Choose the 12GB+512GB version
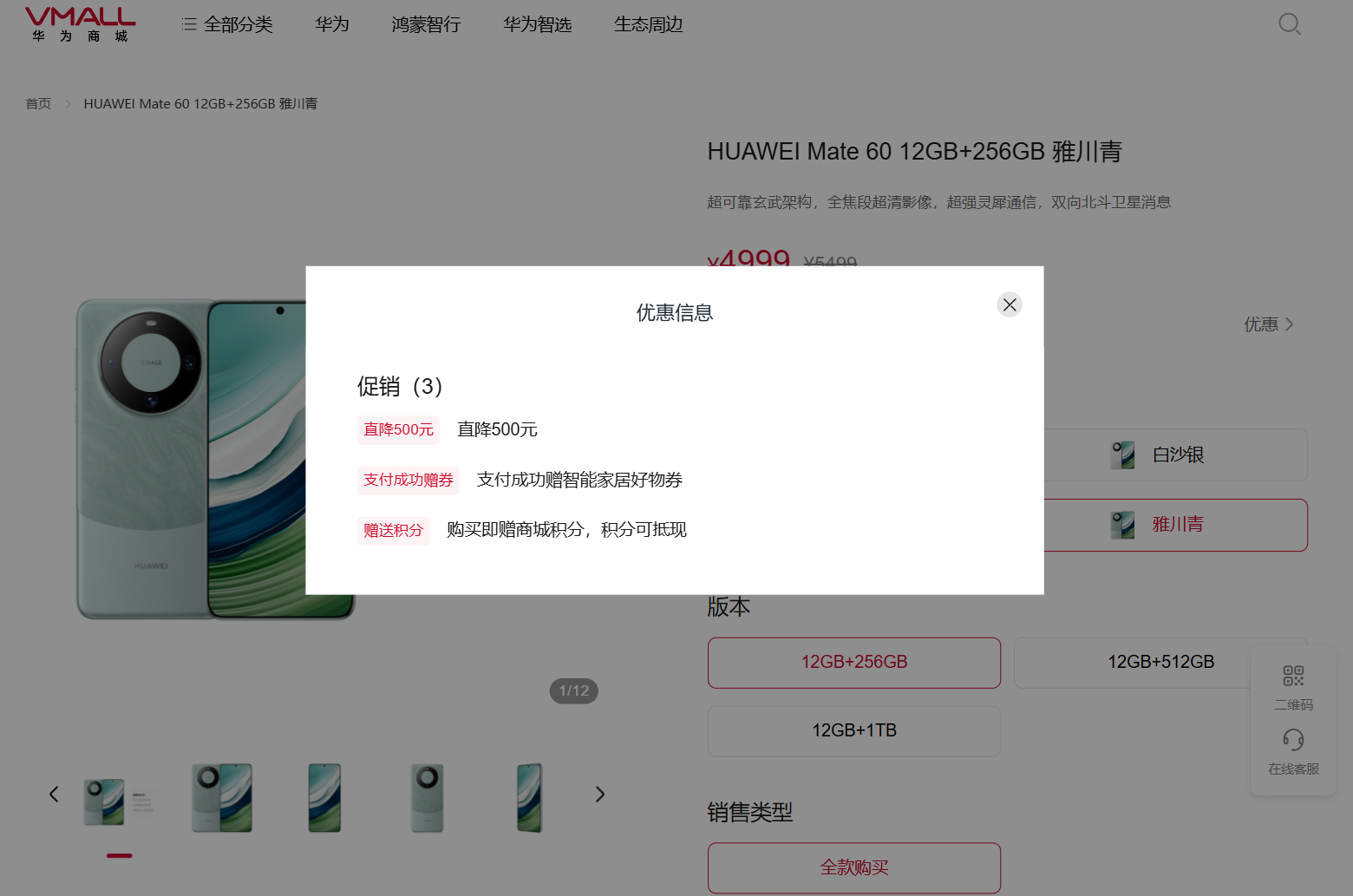Image resolution: width=1353 pixels, height=896 pixels. point(1160,663)
